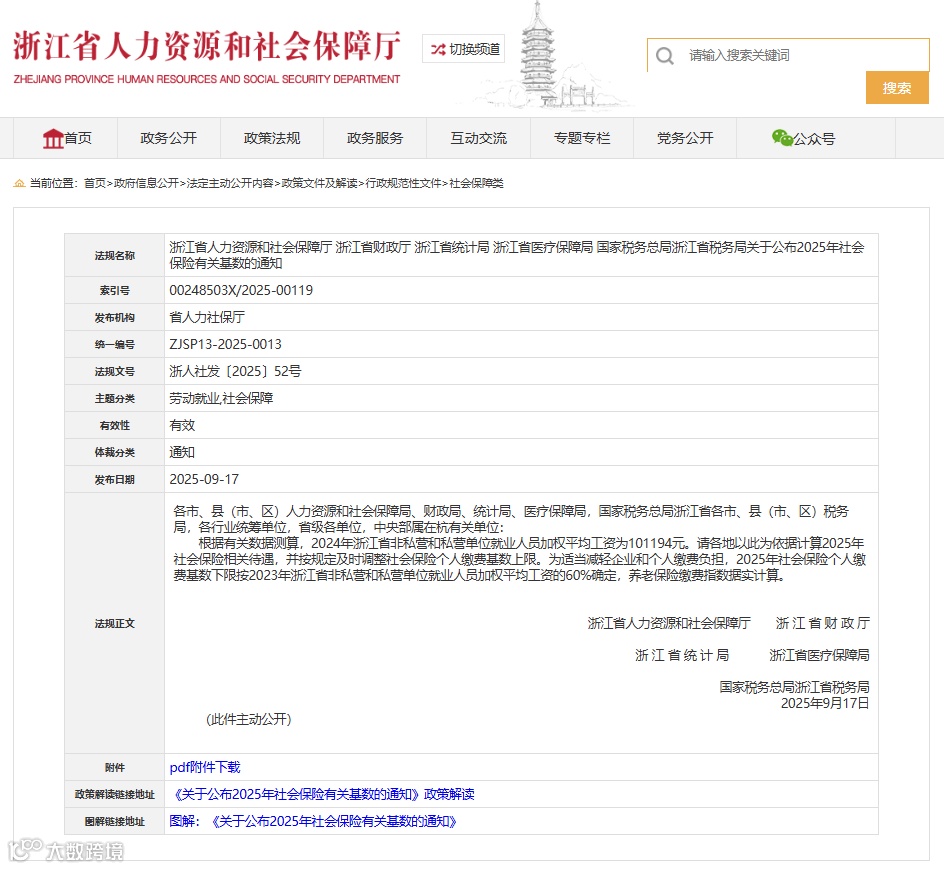Screen dimensions: 944x869
Task: Click the document number 浙人社发〔2025〕52号
Action: pyautogui.click(x=235, y=372)
